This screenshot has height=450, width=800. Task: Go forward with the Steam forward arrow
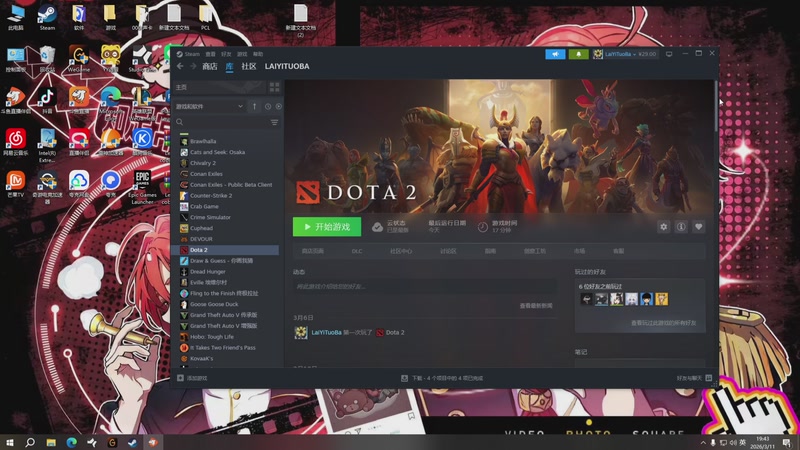(x=193, y=66)
